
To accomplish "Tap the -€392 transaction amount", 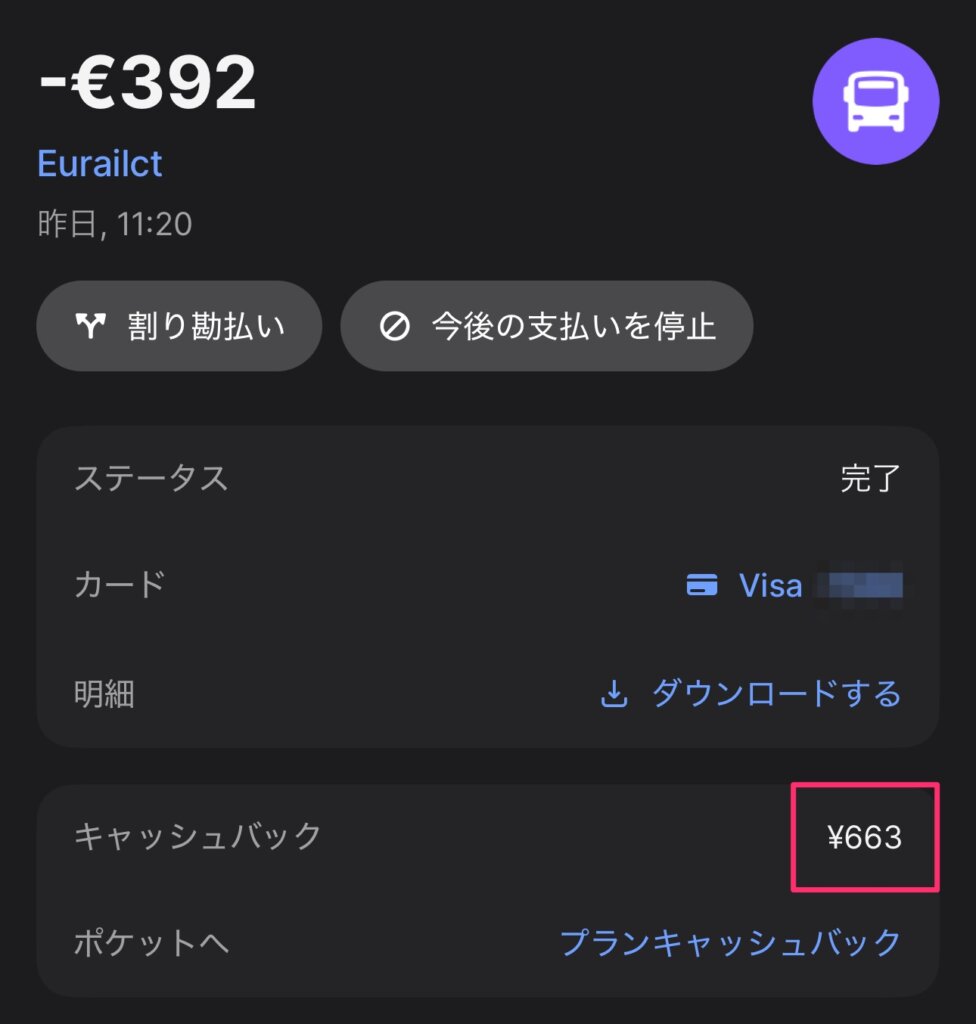I will coord(148,82).
